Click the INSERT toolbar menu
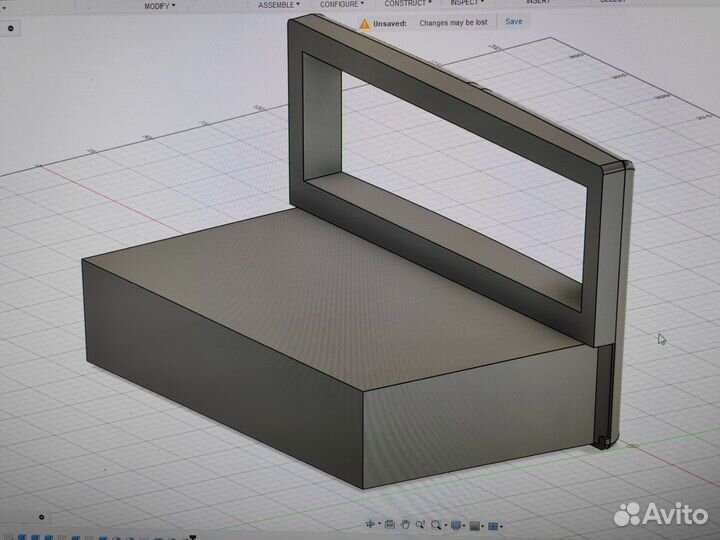This screenshot has width=720, height=540. [x=538, y=3]
